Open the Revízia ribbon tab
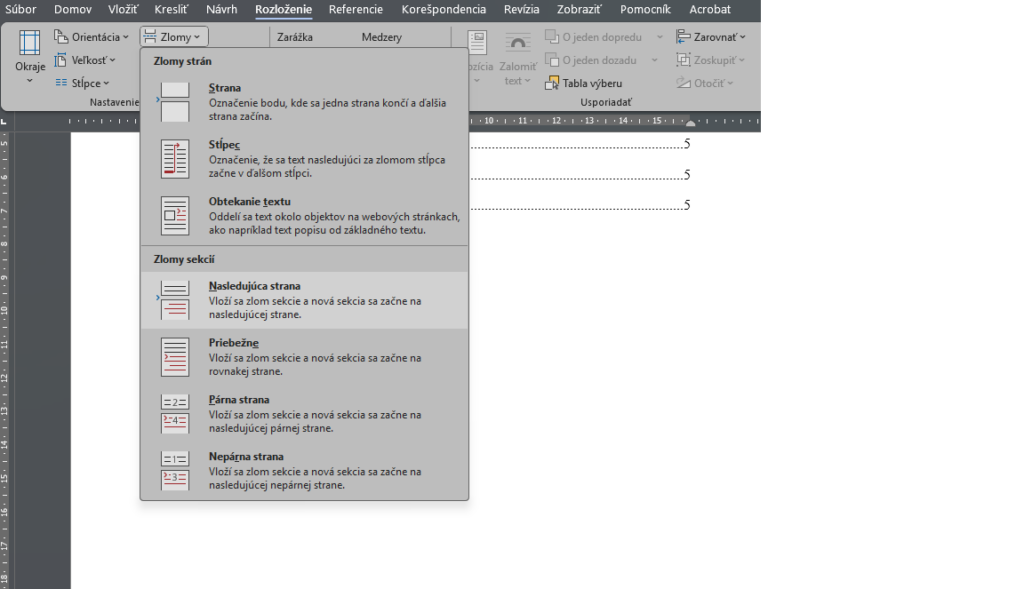 tap(521, 9)
